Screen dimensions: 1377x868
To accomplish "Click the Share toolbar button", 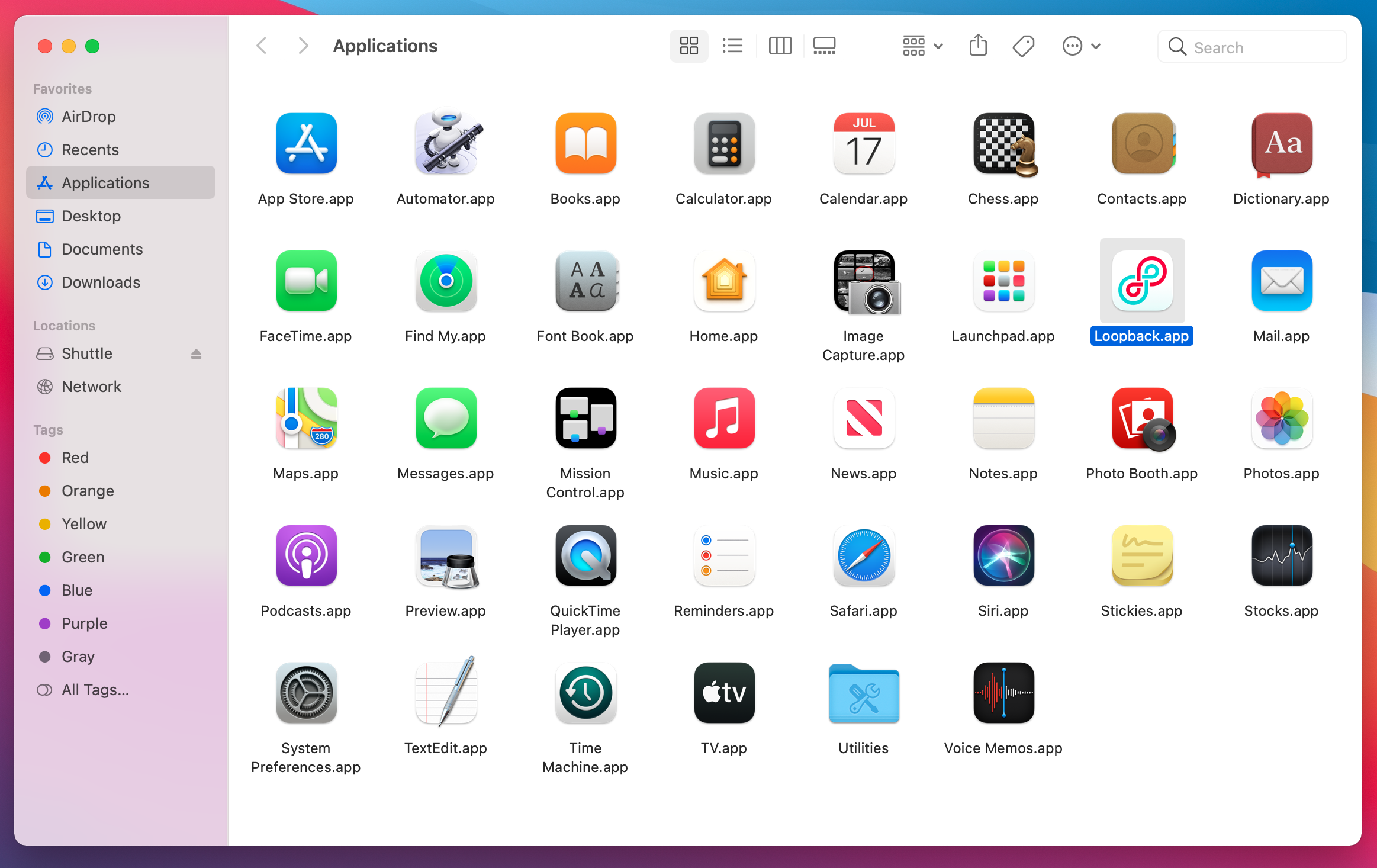I will [x=978, y=46].
